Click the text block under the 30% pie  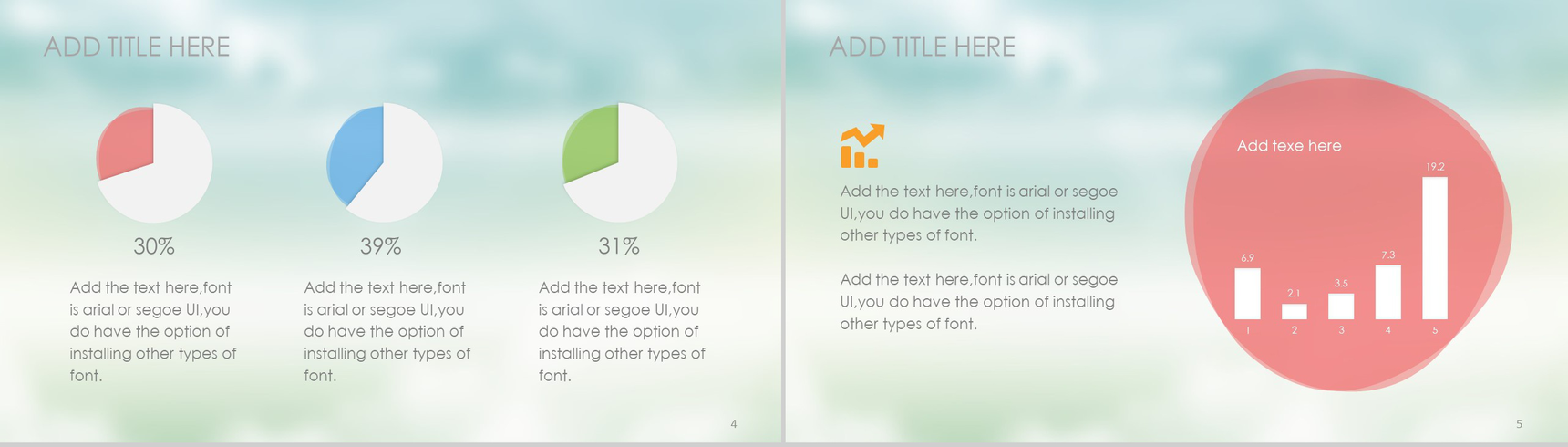click(153, 331)
